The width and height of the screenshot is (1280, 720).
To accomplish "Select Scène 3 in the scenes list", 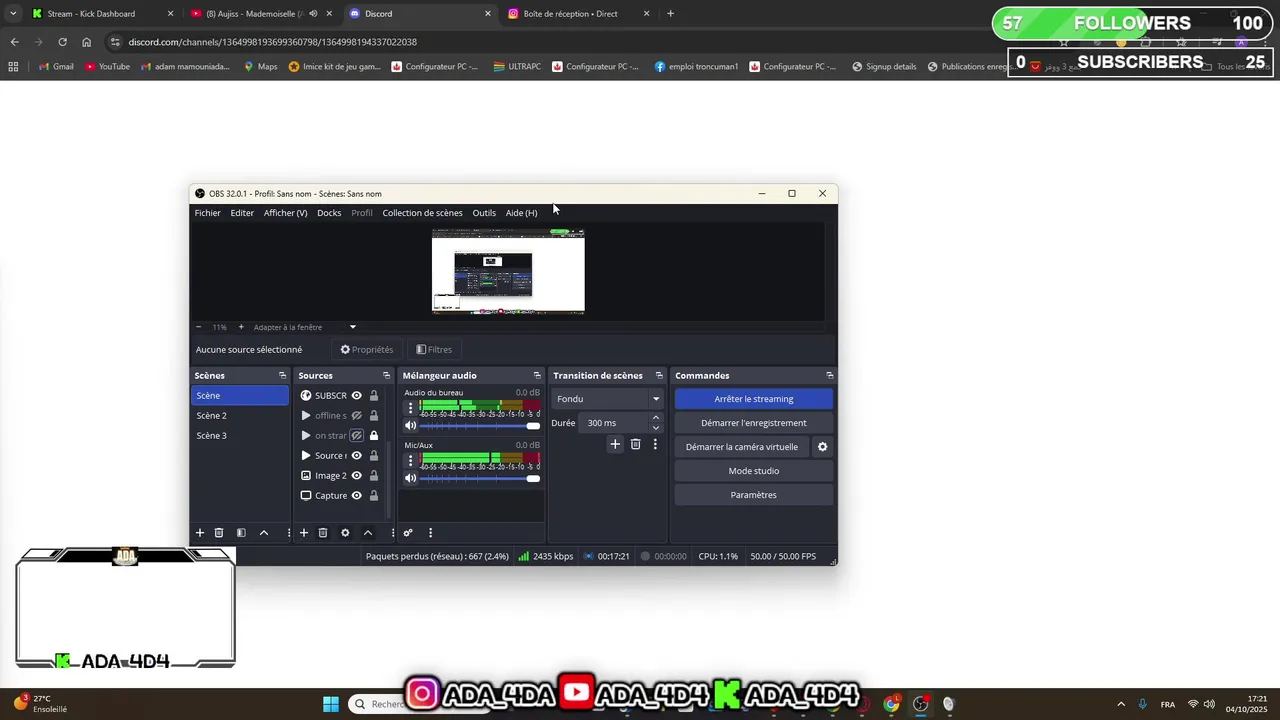I will [240, 436].
